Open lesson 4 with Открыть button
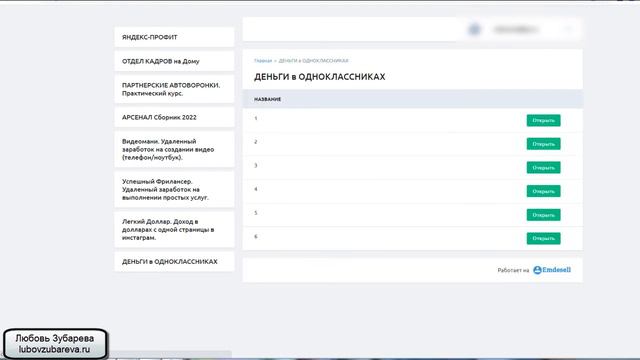 [x=543, y=191]
